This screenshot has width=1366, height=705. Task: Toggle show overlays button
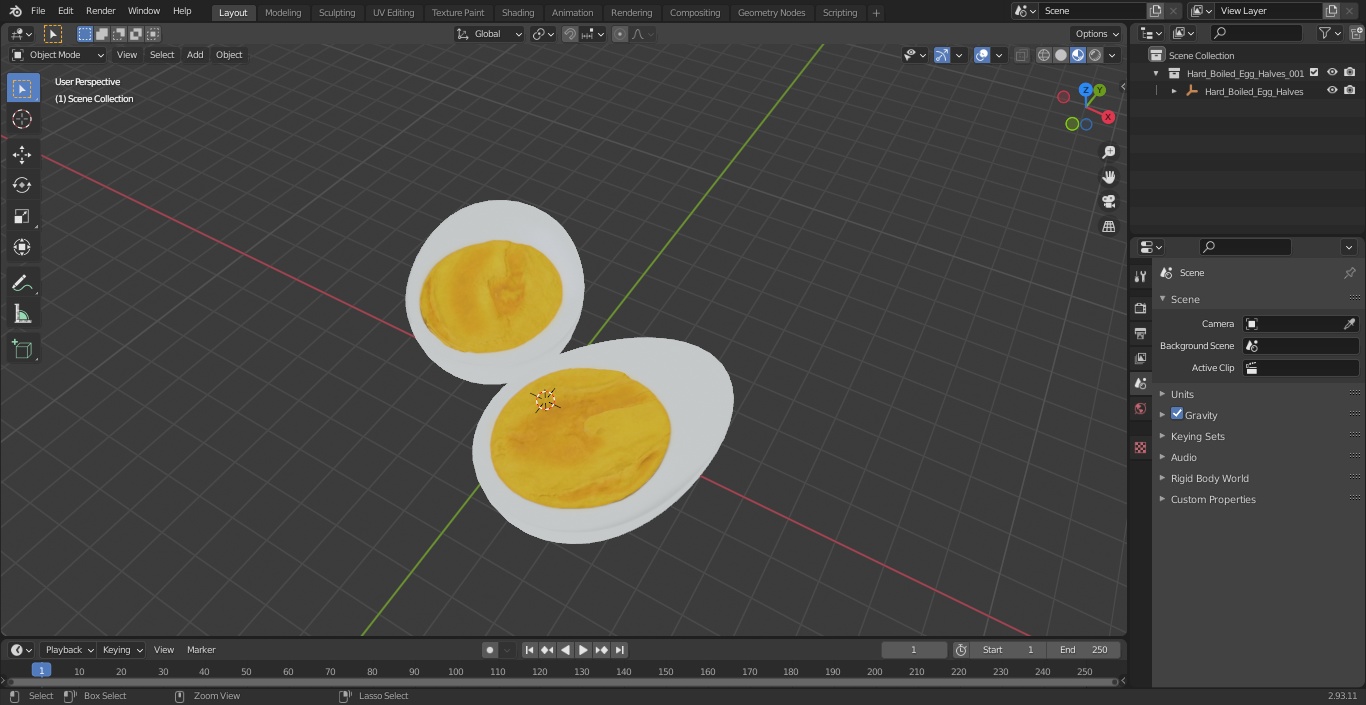982,55
